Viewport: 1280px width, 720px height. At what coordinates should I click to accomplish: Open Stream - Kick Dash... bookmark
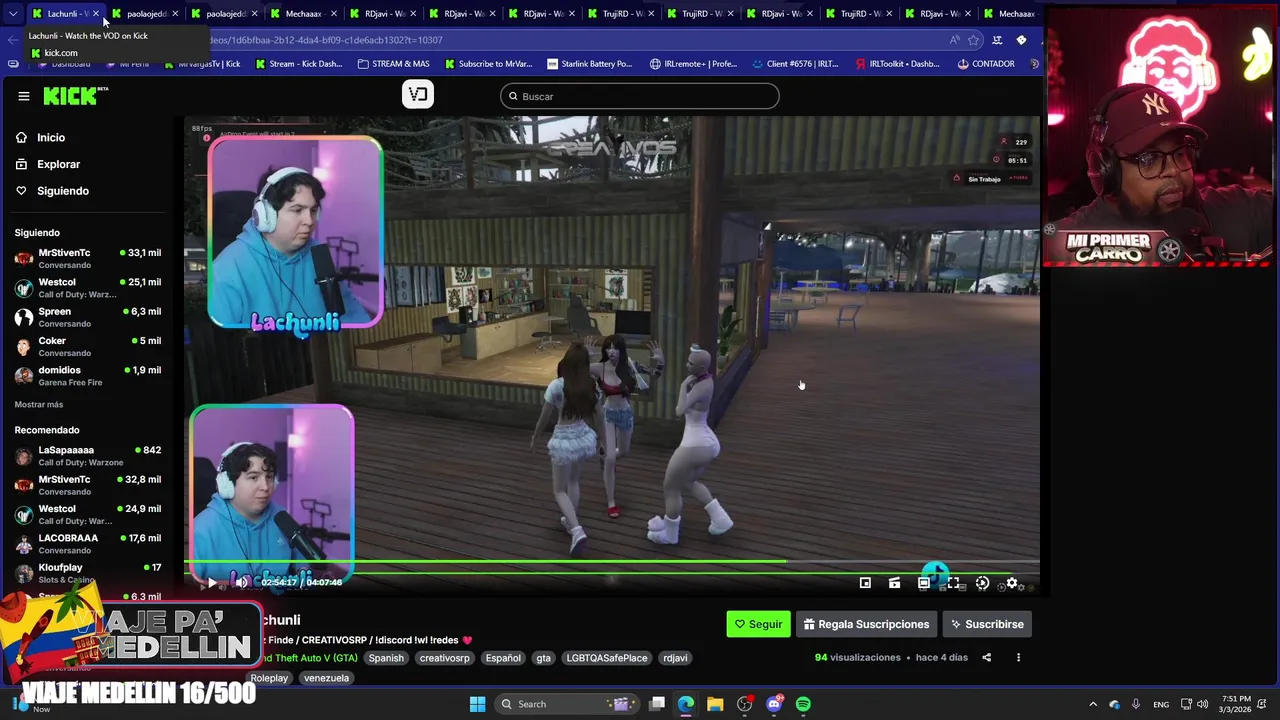[x=298, y=64]
